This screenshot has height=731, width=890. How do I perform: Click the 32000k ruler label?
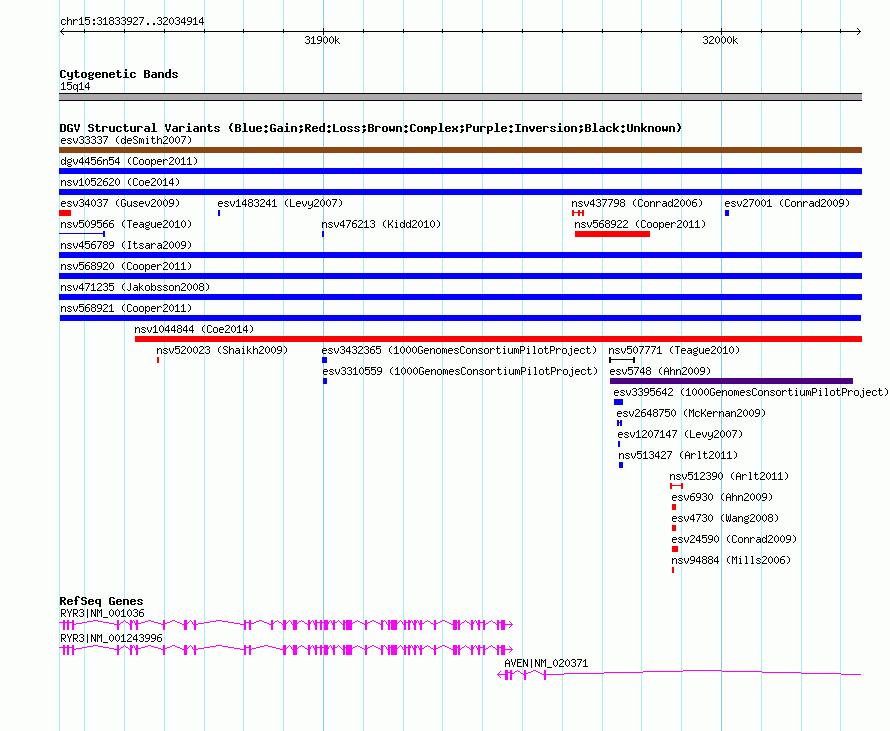coord(720,40)
